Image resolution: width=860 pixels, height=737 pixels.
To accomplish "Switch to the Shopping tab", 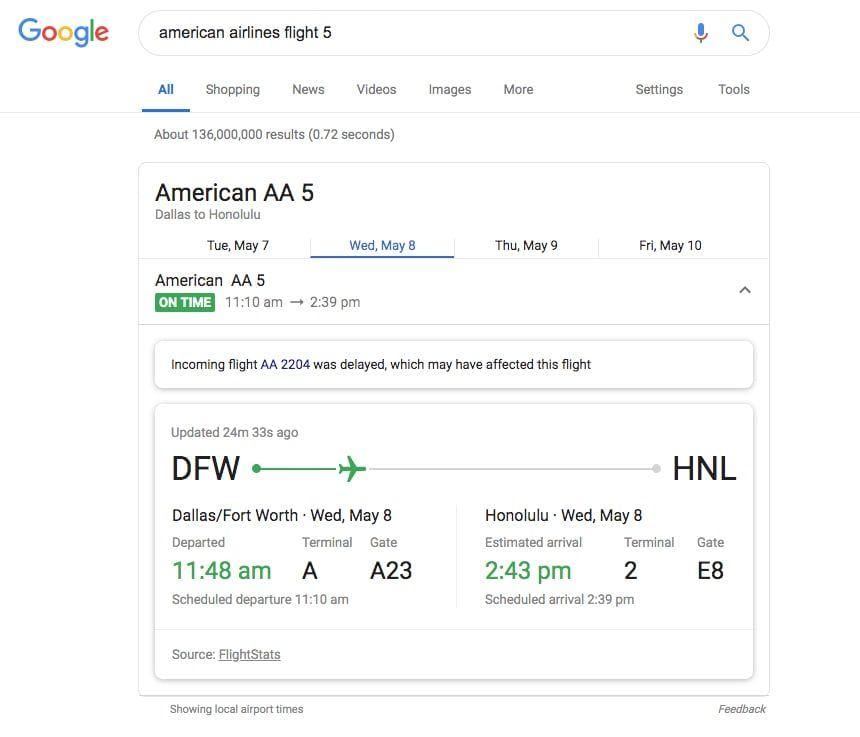I will 232,89.
